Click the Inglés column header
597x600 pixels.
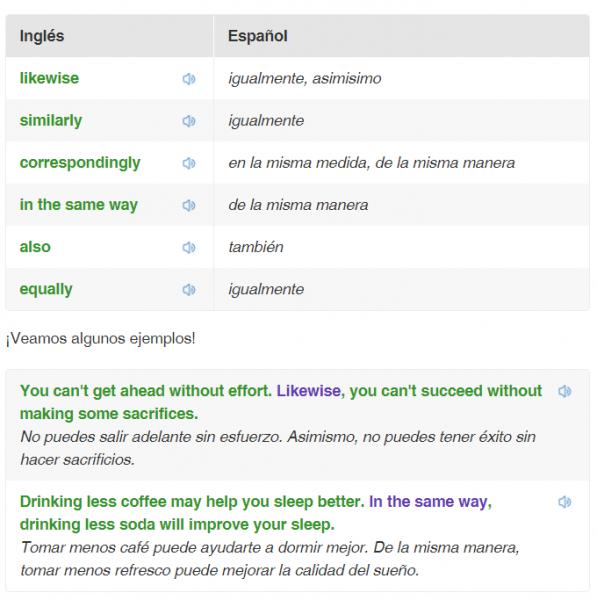click(x=42, y=36)
